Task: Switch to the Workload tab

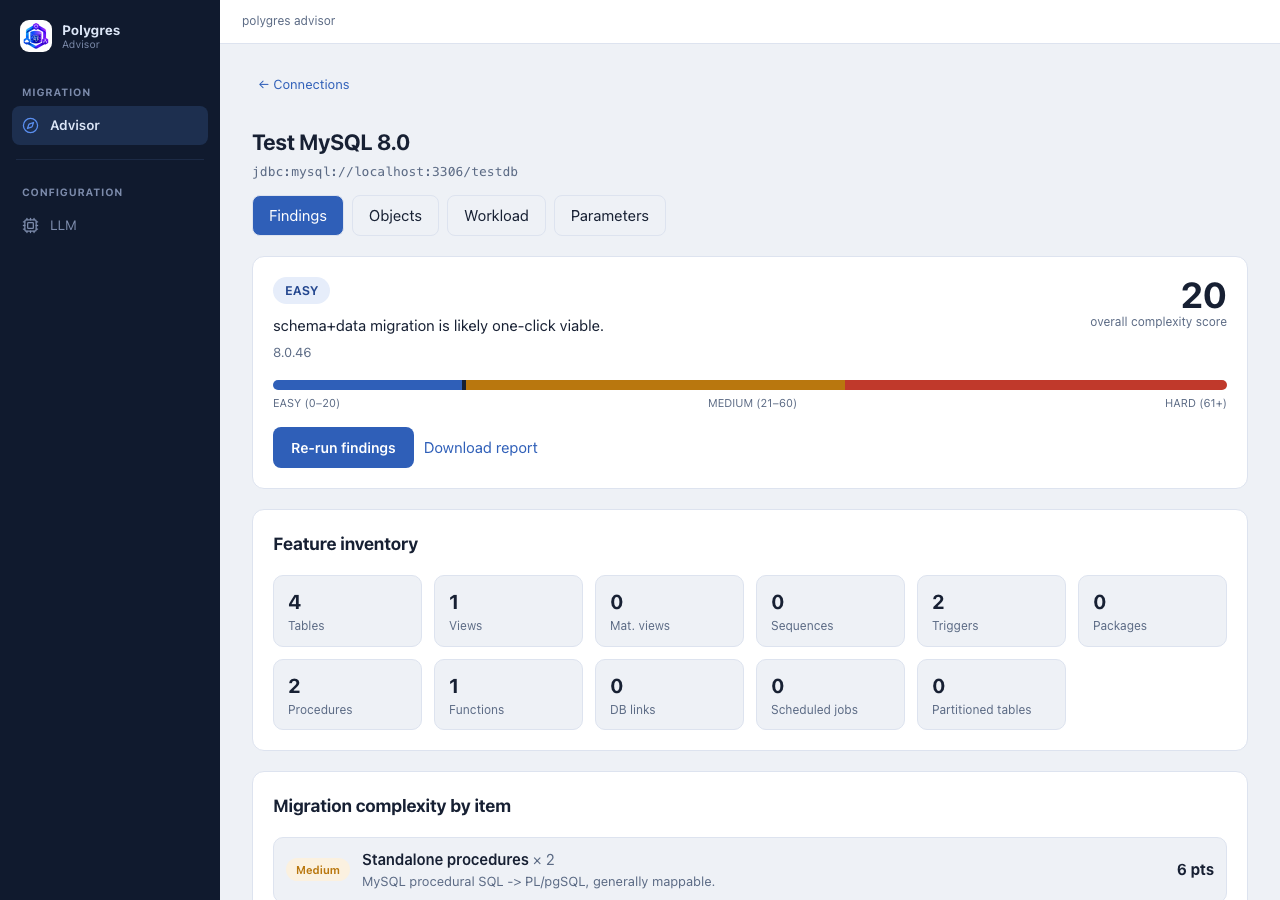Action: click(x=496, y=215)
